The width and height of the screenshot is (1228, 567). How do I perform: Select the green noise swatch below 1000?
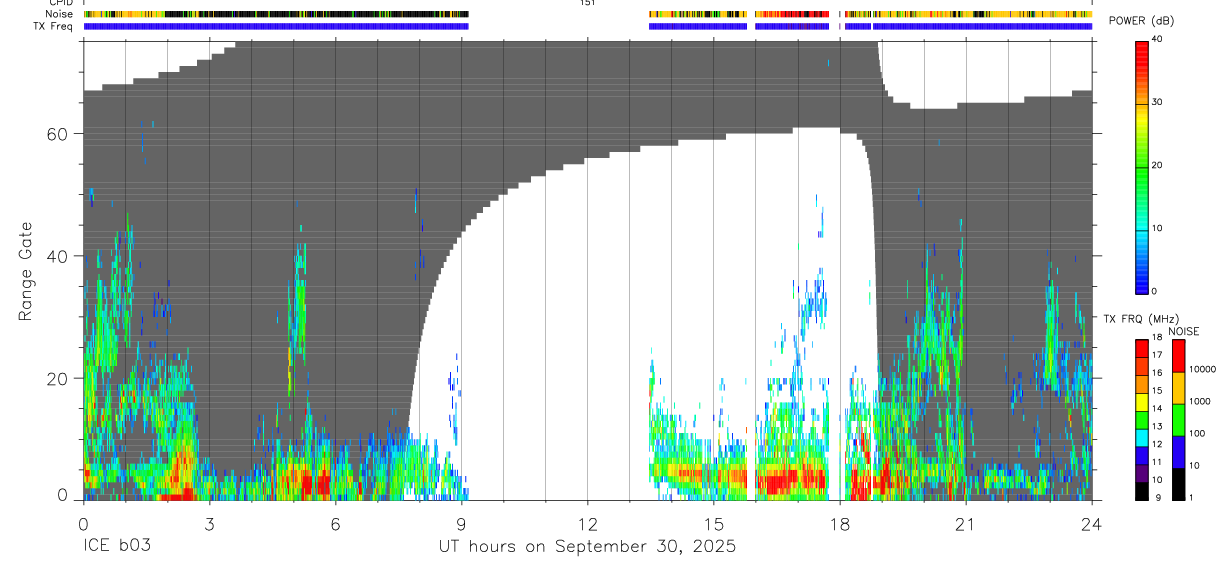(1179, 420)
